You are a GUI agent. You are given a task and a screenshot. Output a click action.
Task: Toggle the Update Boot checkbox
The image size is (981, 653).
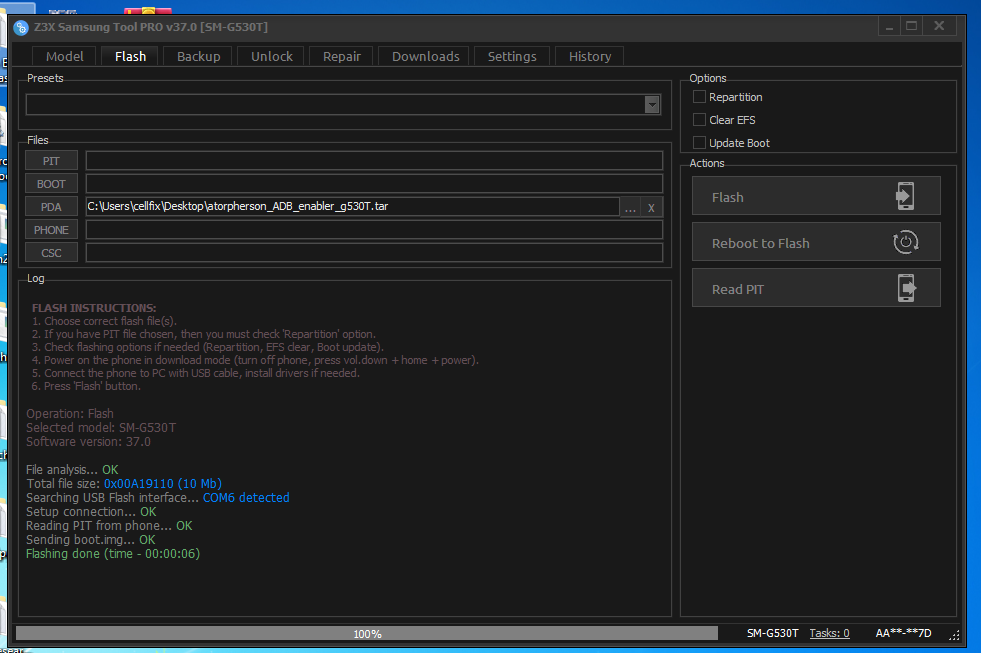point(699,143)
